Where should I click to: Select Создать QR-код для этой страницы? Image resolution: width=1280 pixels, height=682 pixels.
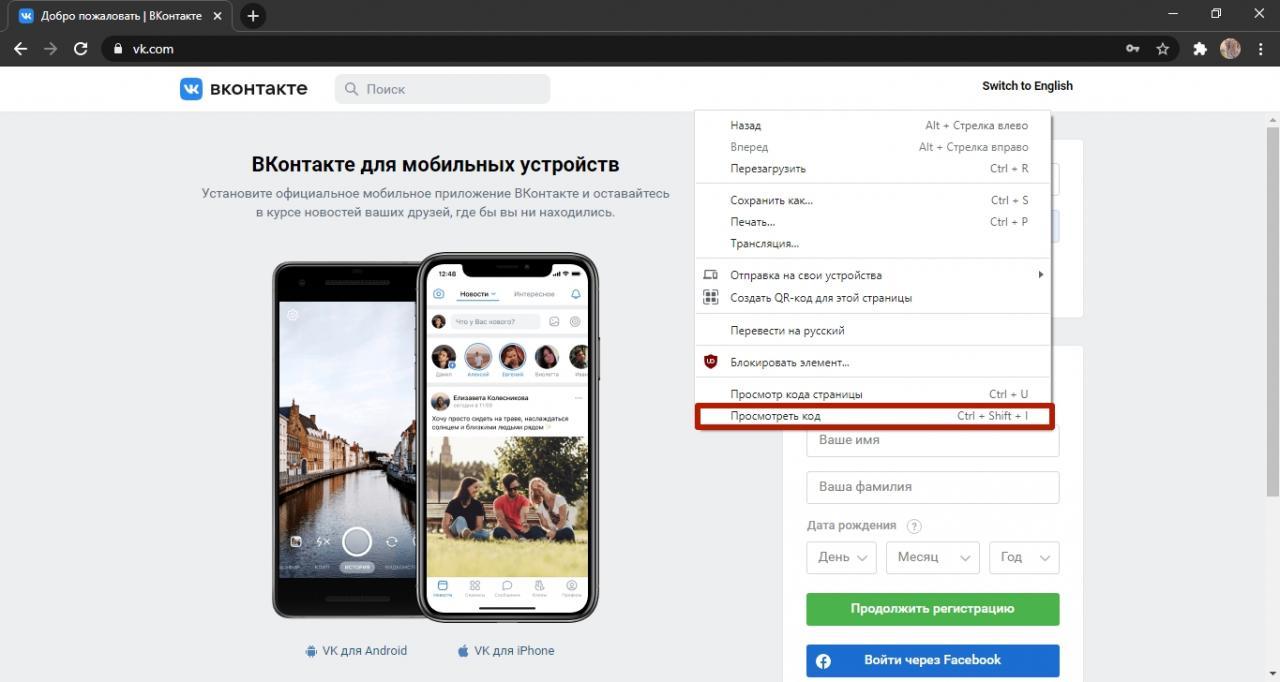point(873,297)
